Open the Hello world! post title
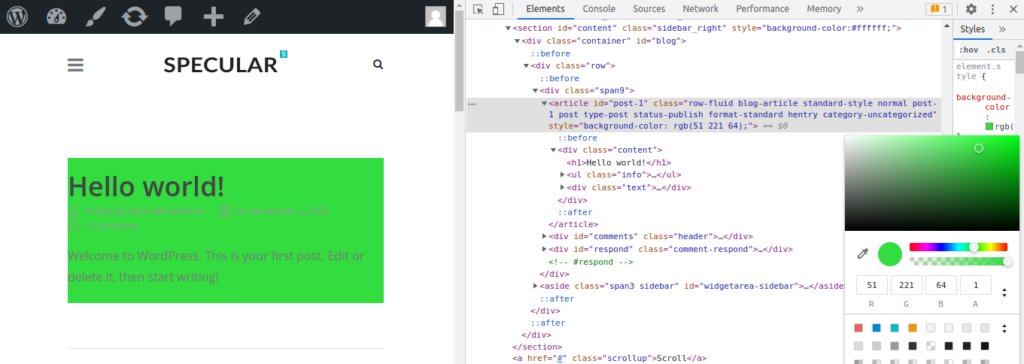 pyautogui.click(x=146, y=186)
